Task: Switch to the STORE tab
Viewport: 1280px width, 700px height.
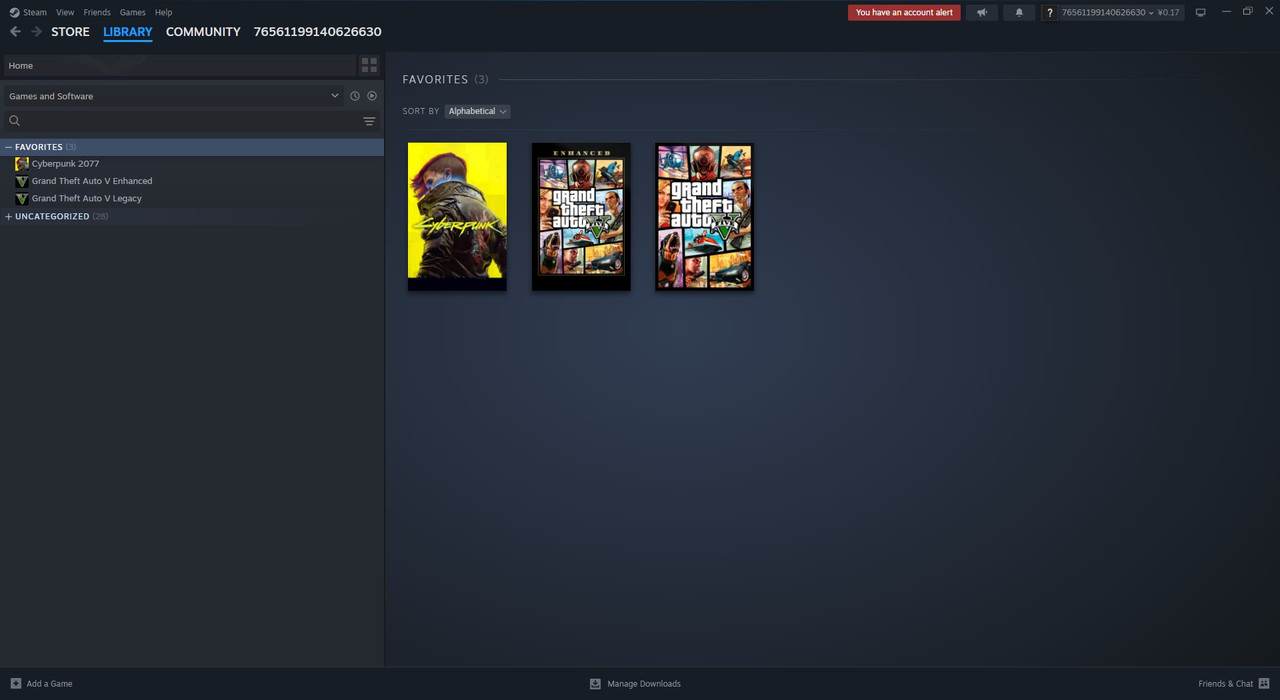Action: (70, 32)
